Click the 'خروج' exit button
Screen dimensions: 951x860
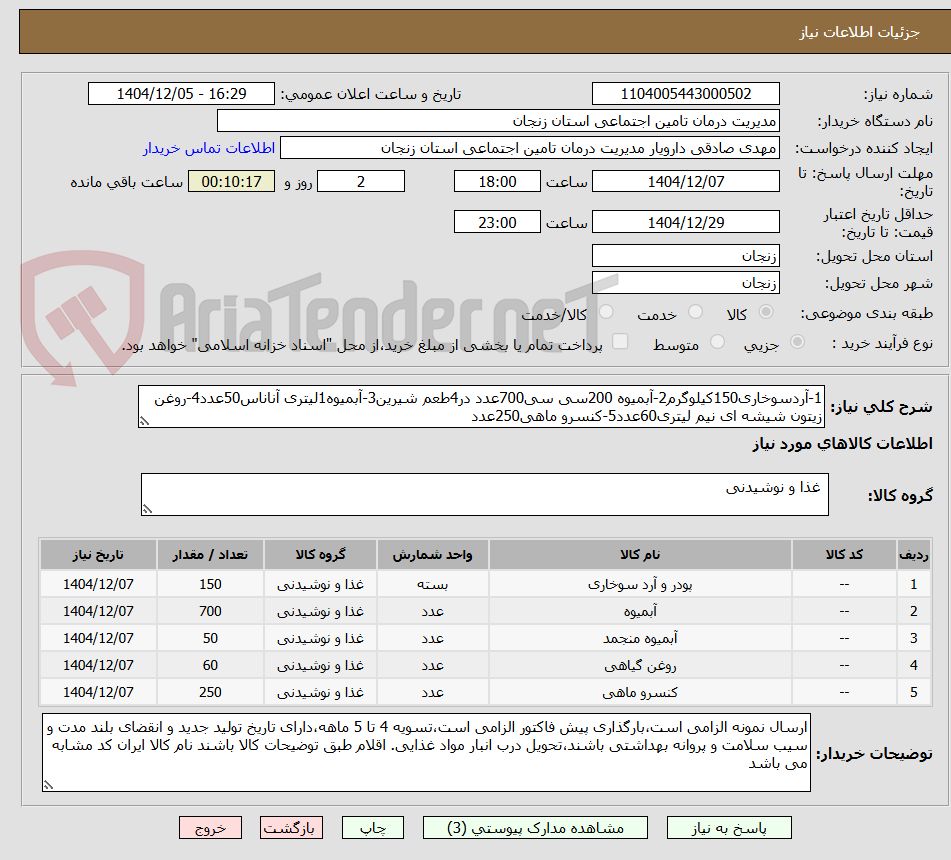point(210,828)
